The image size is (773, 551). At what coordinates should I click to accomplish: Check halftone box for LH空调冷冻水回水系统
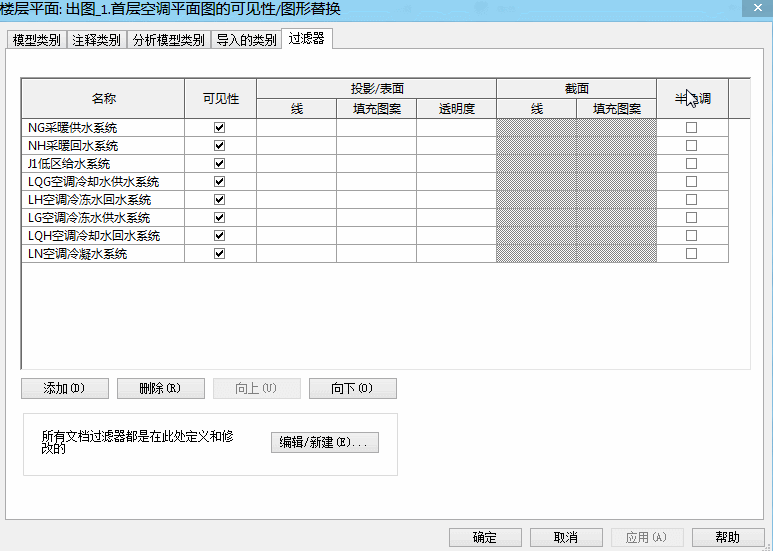692,200
